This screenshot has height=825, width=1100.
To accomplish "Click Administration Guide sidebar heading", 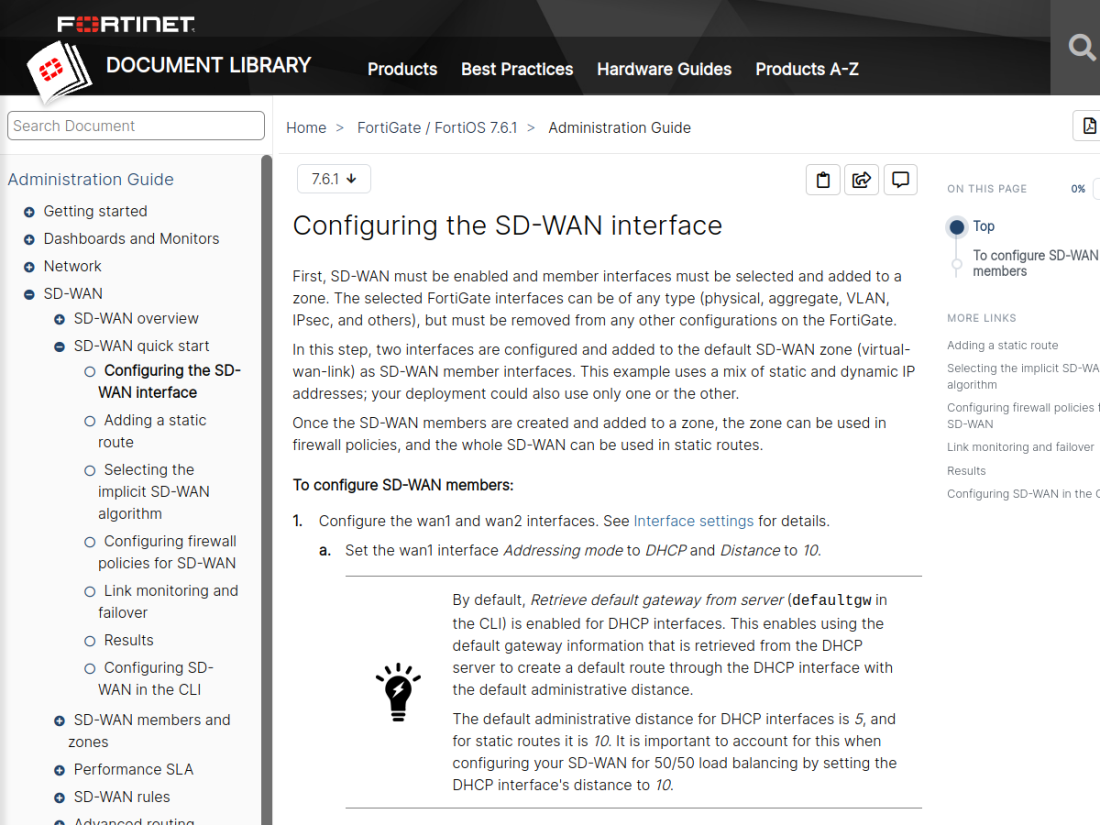I will (90, 180).
